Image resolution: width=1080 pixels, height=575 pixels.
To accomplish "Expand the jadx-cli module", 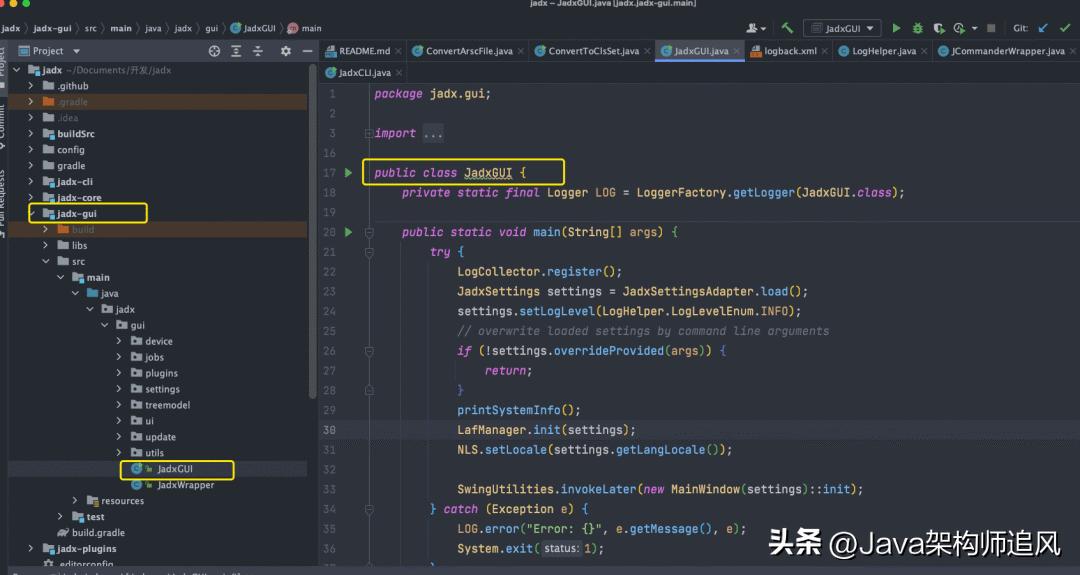I will (x=31, y=181).
